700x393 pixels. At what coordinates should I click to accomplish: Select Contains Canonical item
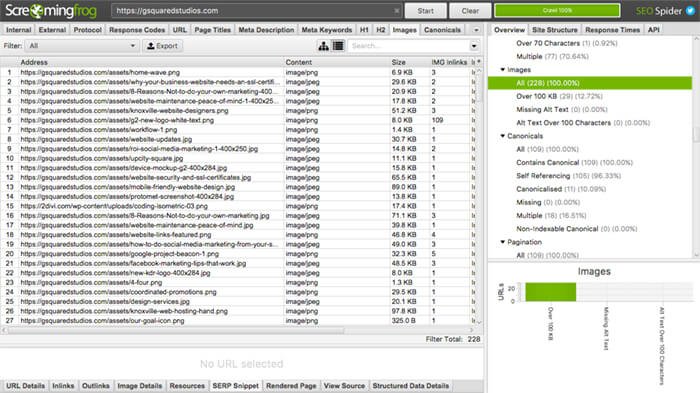coord(575,163)
